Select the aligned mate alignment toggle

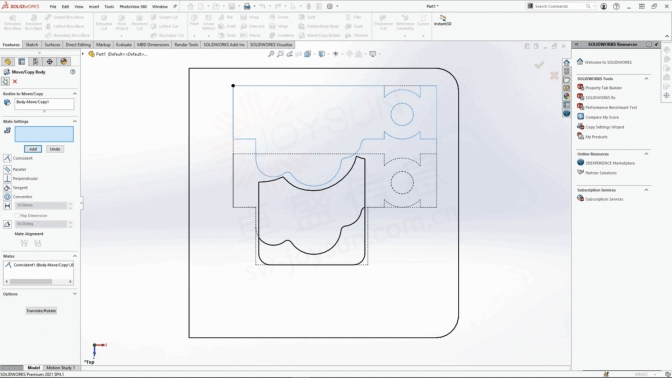pos(24,243)
